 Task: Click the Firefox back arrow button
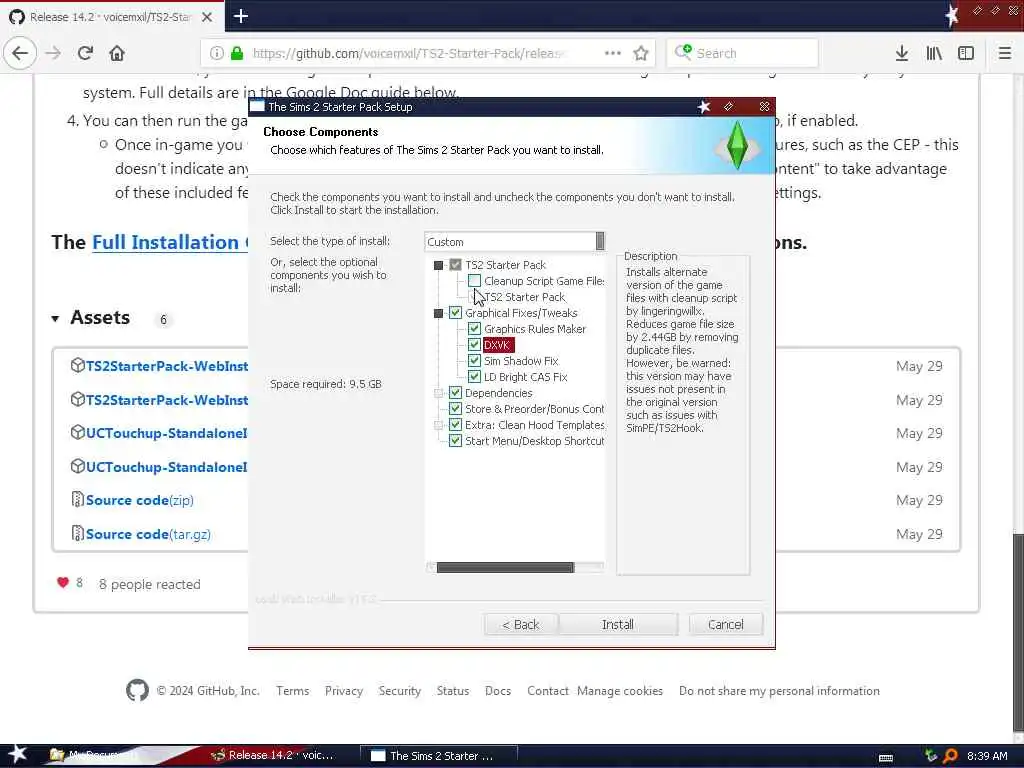click(x=20, y=53)
